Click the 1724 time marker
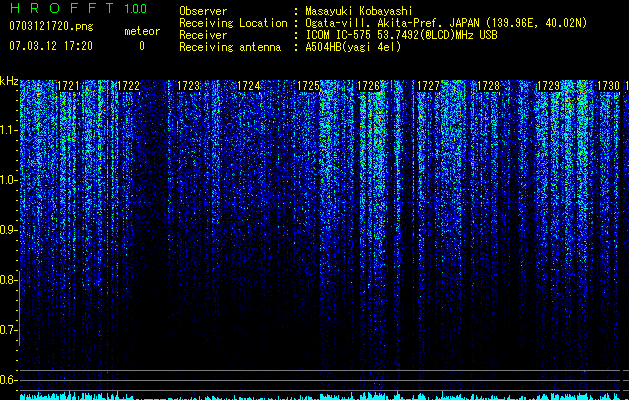The height and width of the screenshot is (400, 629). (248, 86)
